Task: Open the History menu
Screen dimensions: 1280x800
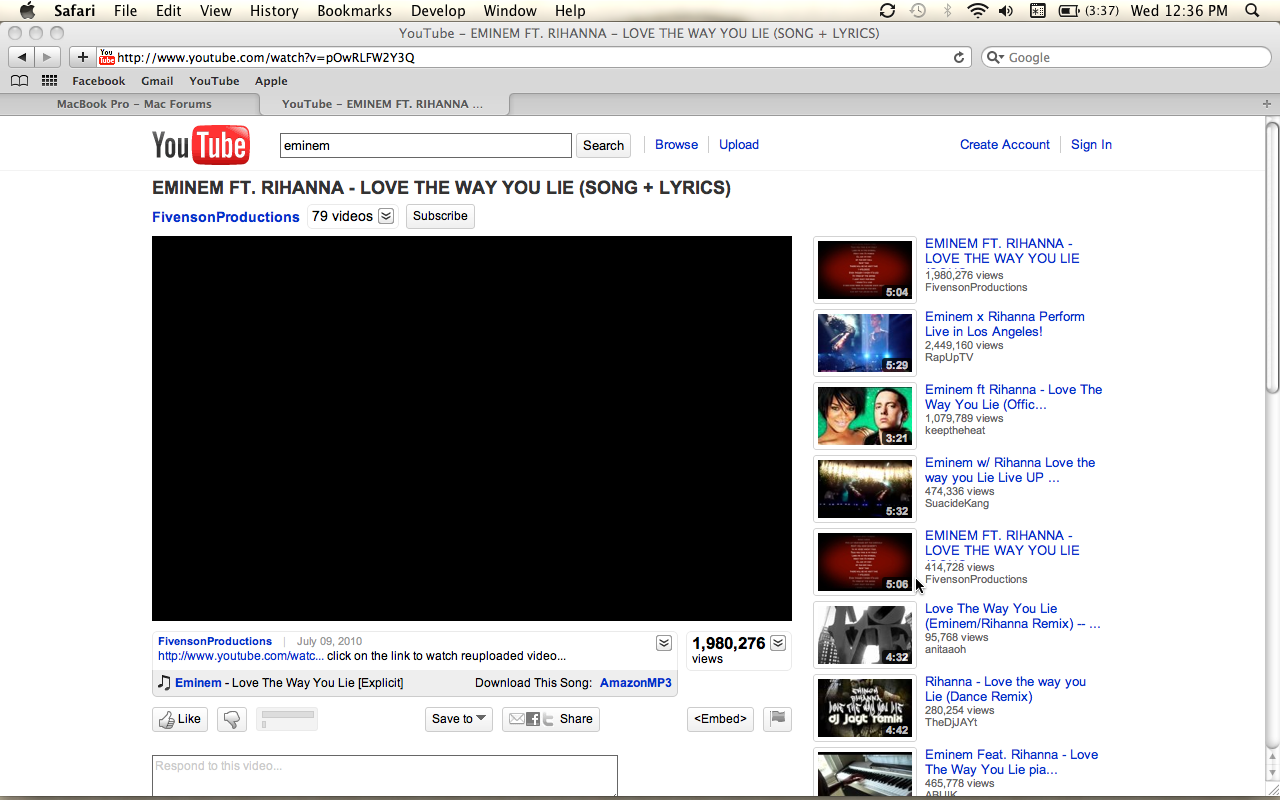Action: click(x=274, y=11)
